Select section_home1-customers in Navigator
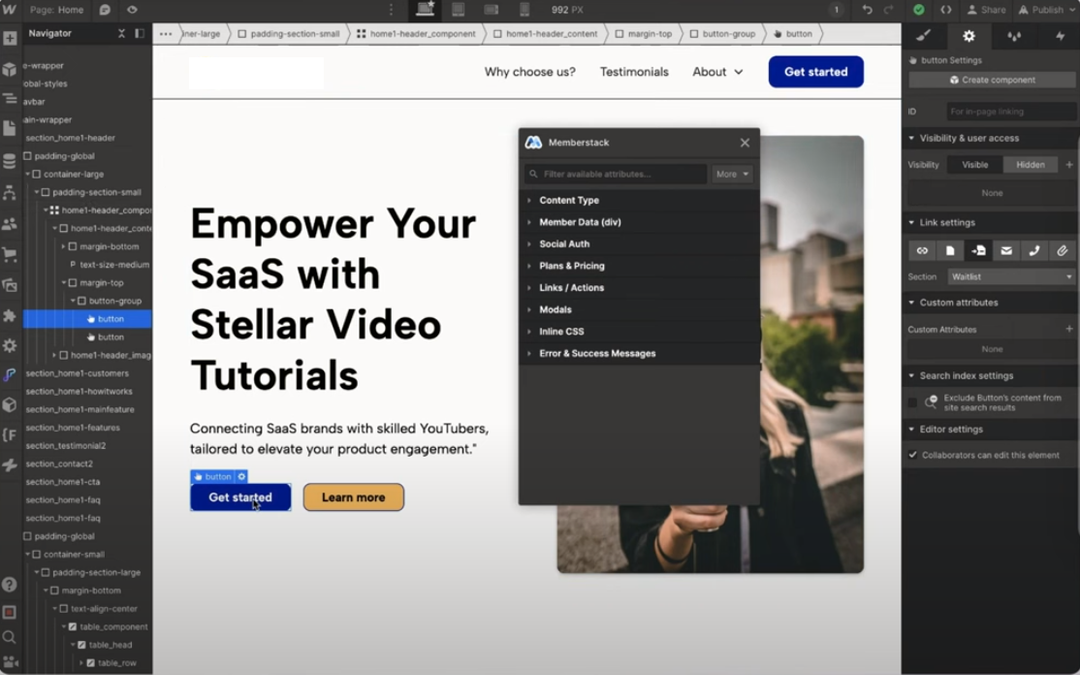This screenshot has width=1080, height=675. [x=77, y=373]
